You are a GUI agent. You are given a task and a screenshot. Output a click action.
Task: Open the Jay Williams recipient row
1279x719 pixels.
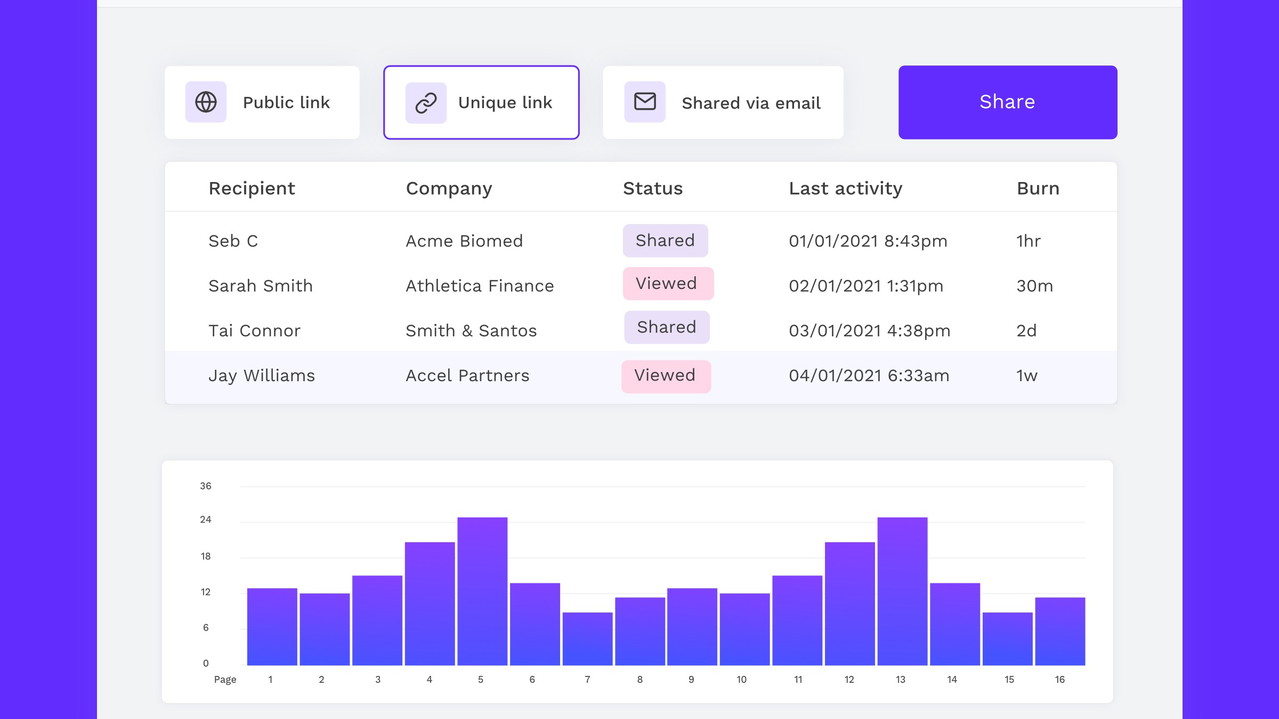click(261, 376)
